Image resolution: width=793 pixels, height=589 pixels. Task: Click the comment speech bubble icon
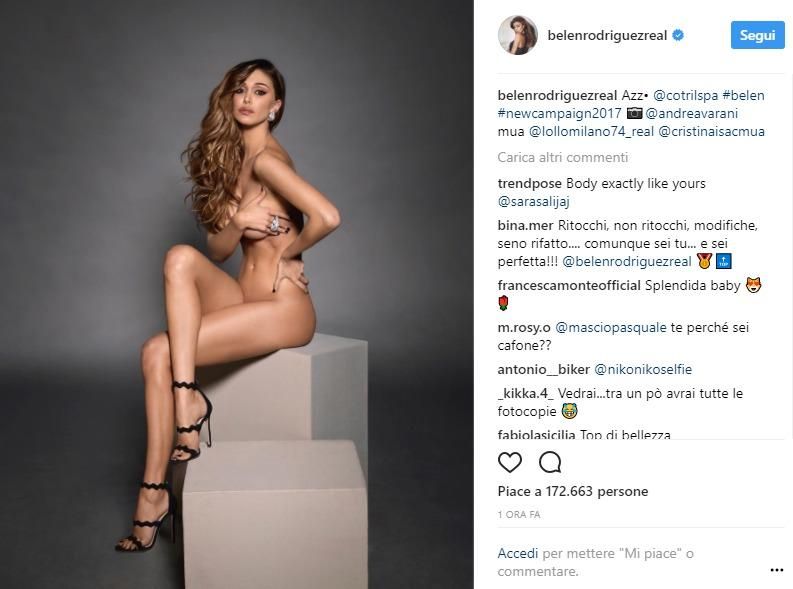coord(550,462)
